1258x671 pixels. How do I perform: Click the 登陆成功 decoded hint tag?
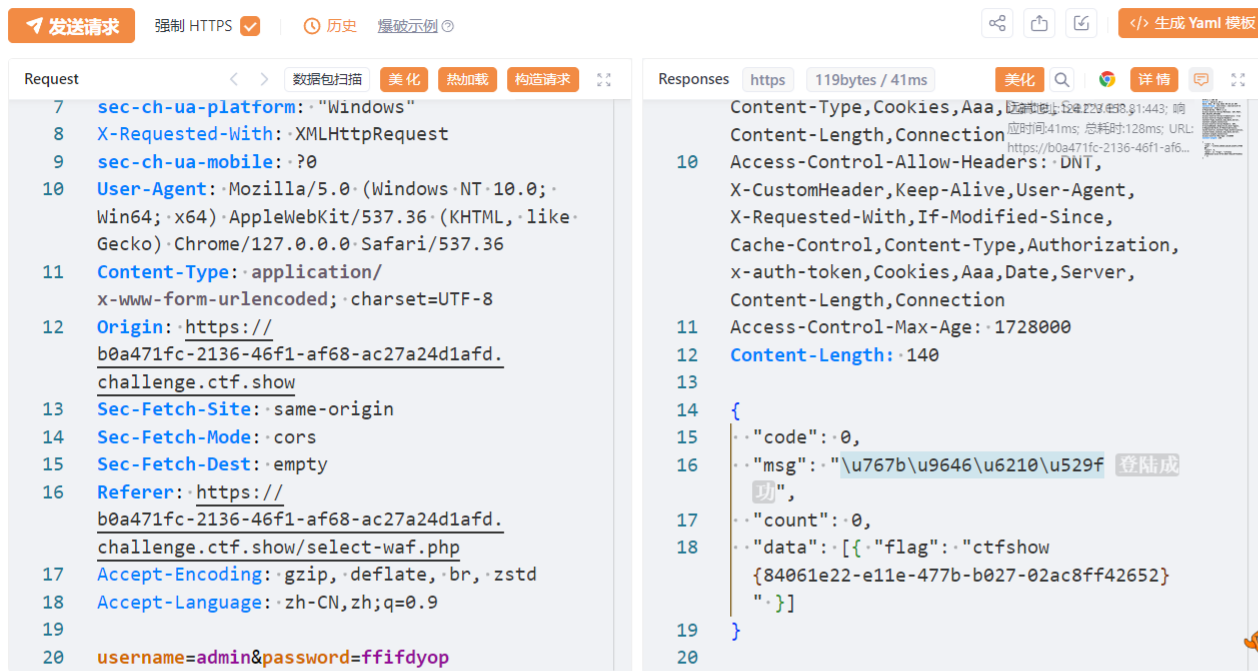pyautogui.click(x=1147, y=465)
